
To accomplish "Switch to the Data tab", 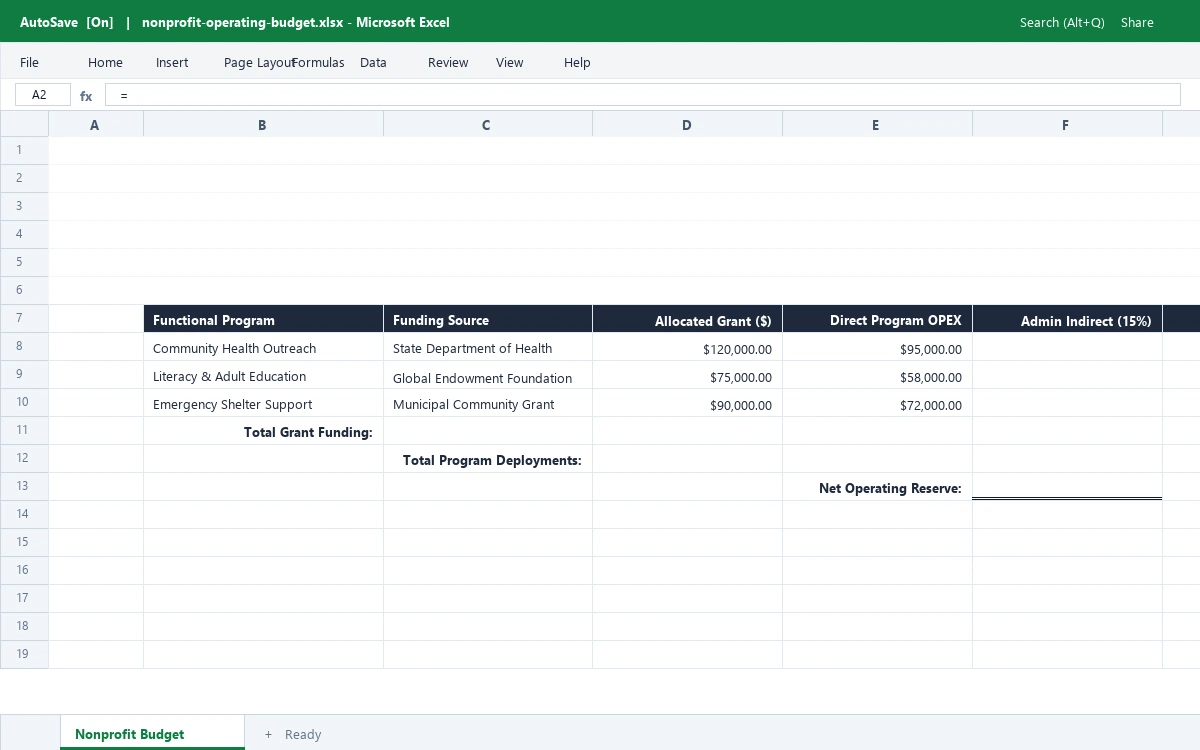I will point(373,62).
